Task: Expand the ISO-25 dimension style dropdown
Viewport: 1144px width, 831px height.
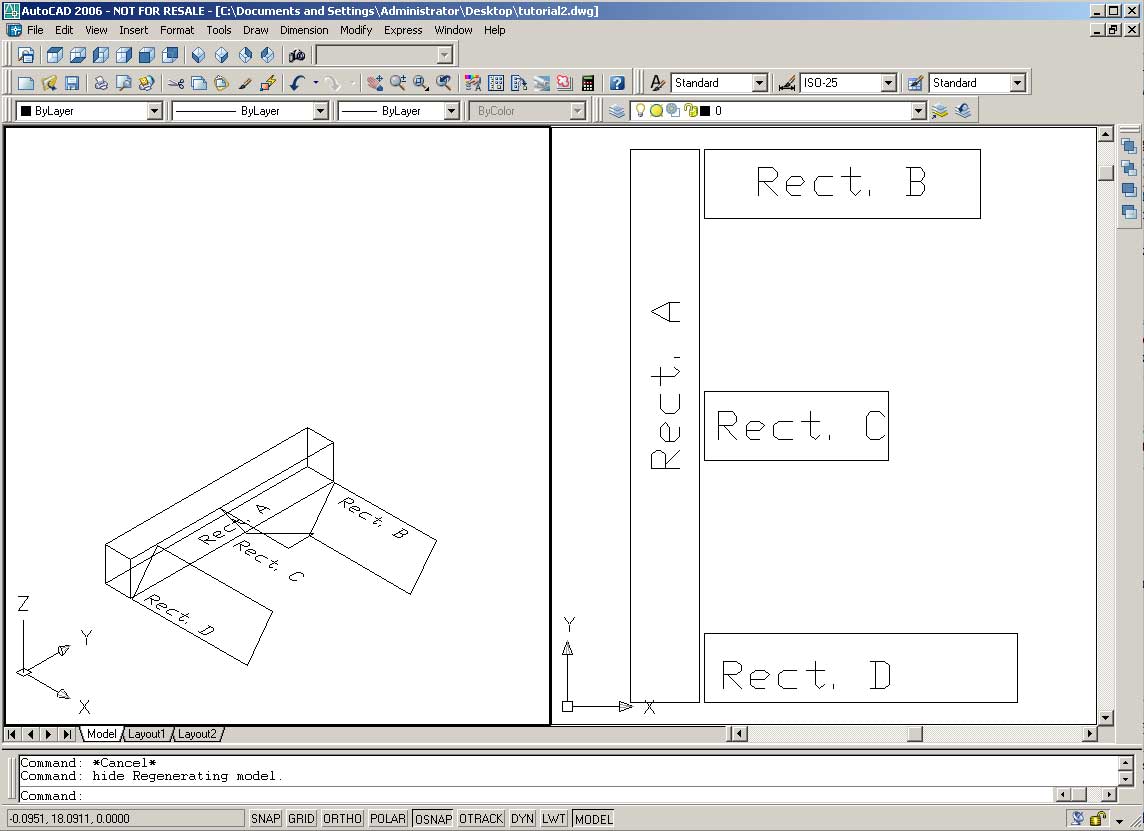Action: pos(888,83)
